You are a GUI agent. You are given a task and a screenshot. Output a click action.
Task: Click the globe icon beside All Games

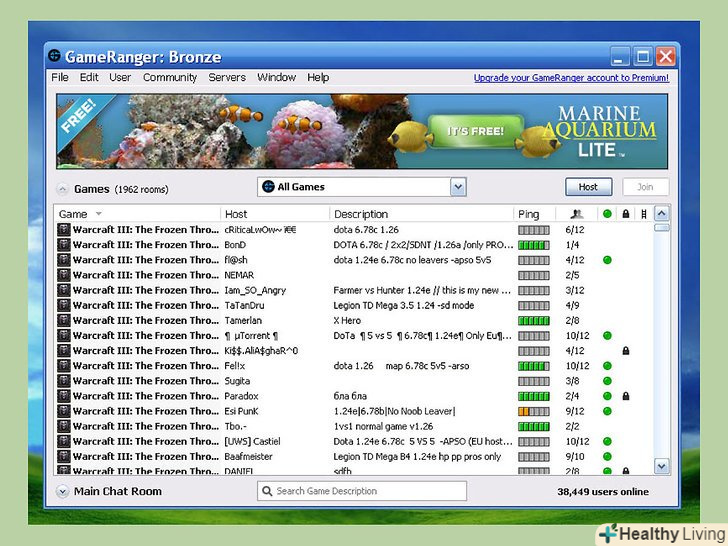(267, 187)
